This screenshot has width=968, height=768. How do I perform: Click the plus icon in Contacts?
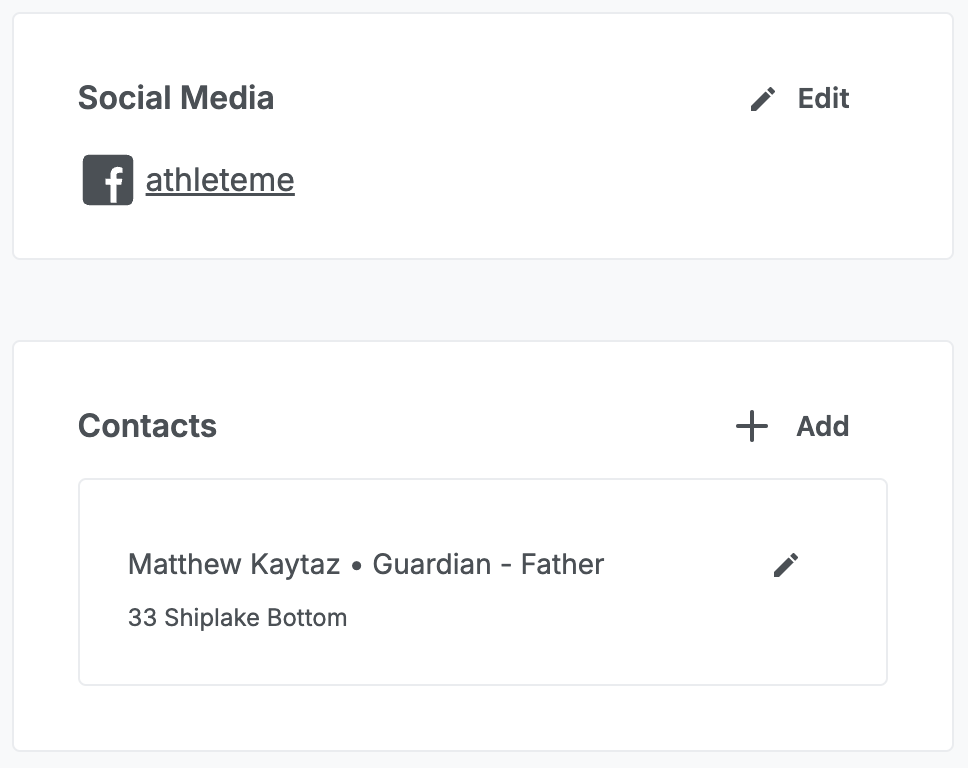(752, 426)
